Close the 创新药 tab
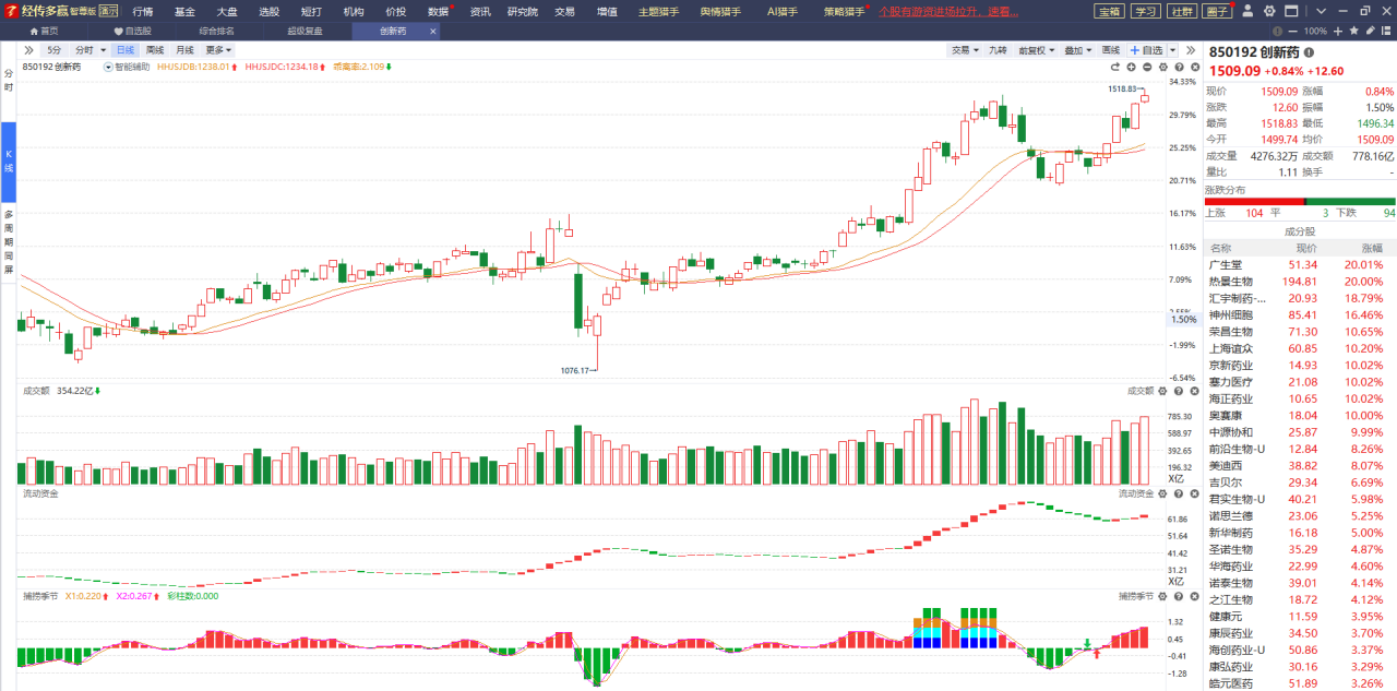Screen dimensions: 1397x691 [433, 31]
